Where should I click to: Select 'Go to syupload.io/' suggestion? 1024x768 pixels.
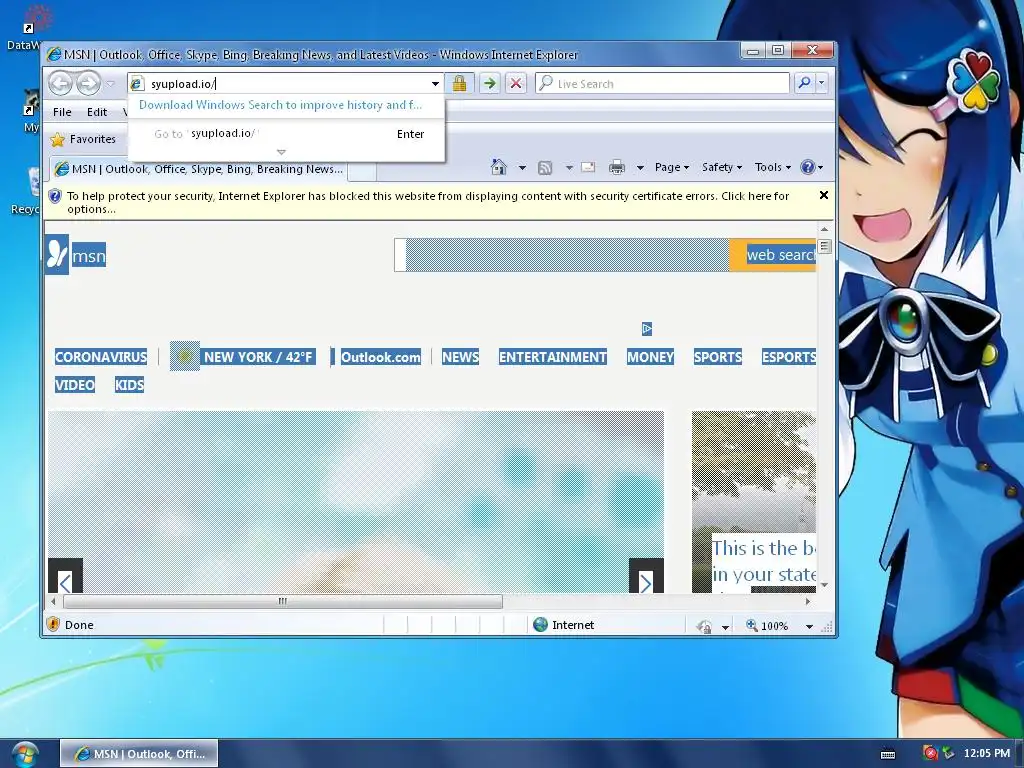click(287, 133)
